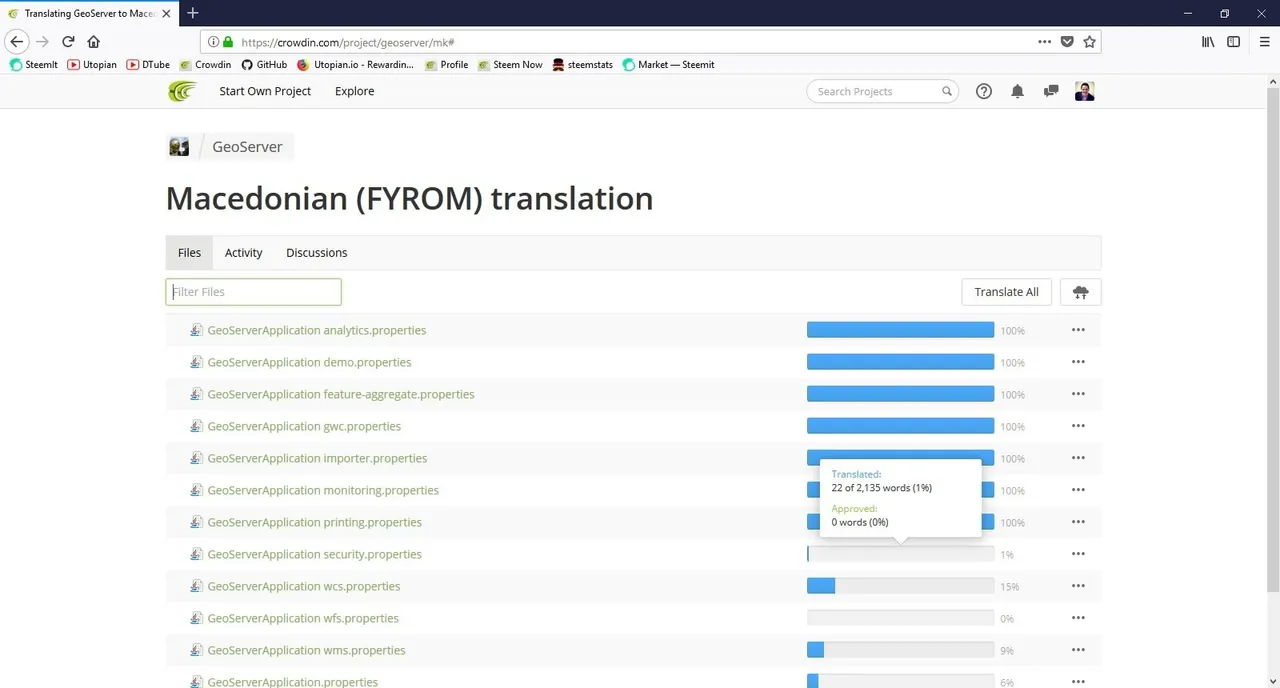Open the notifications bell icon
The width and height of the screenshot is (1280, 688).
1017,91
